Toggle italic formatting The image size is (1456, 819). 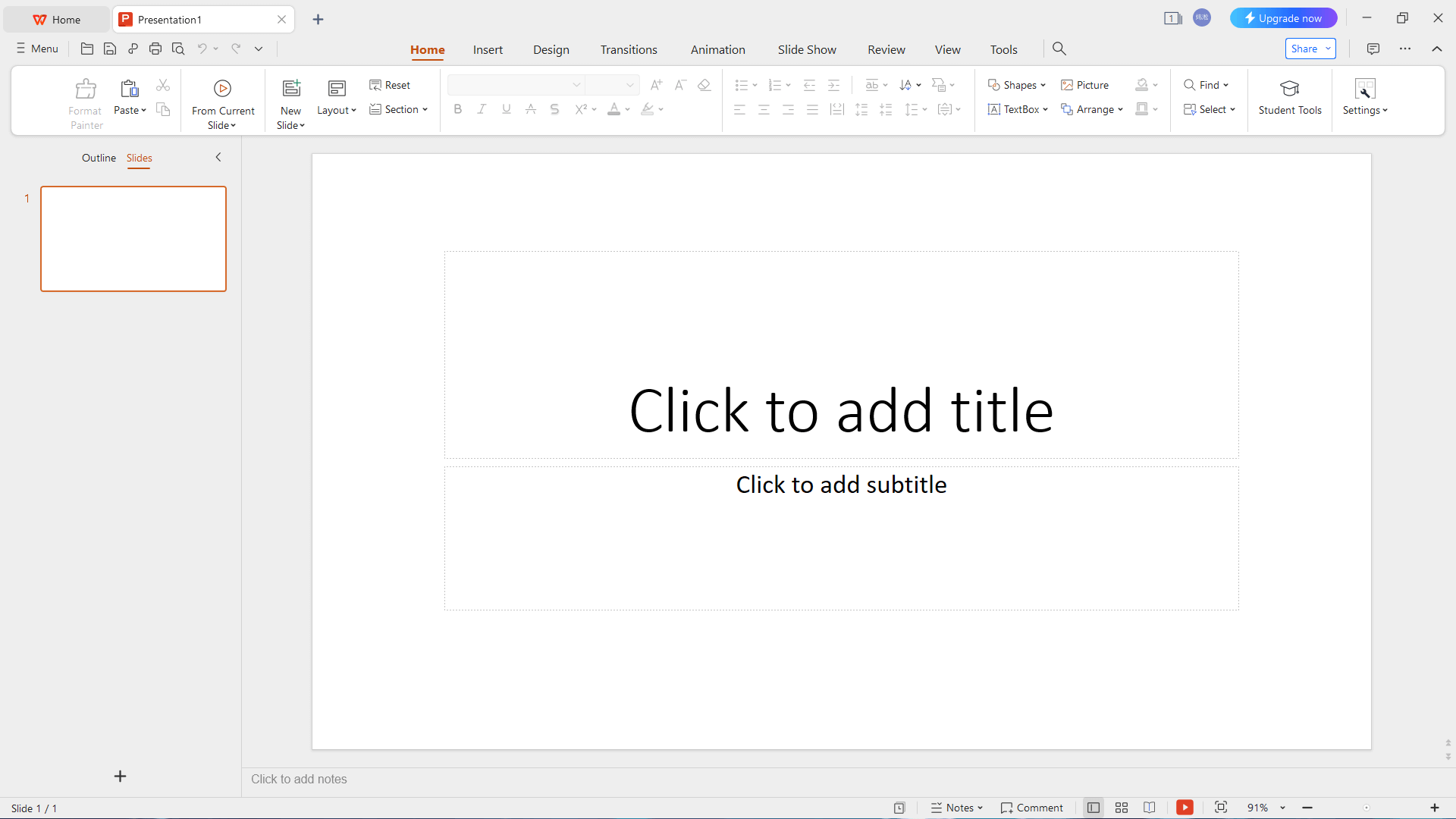click(482, 109)
